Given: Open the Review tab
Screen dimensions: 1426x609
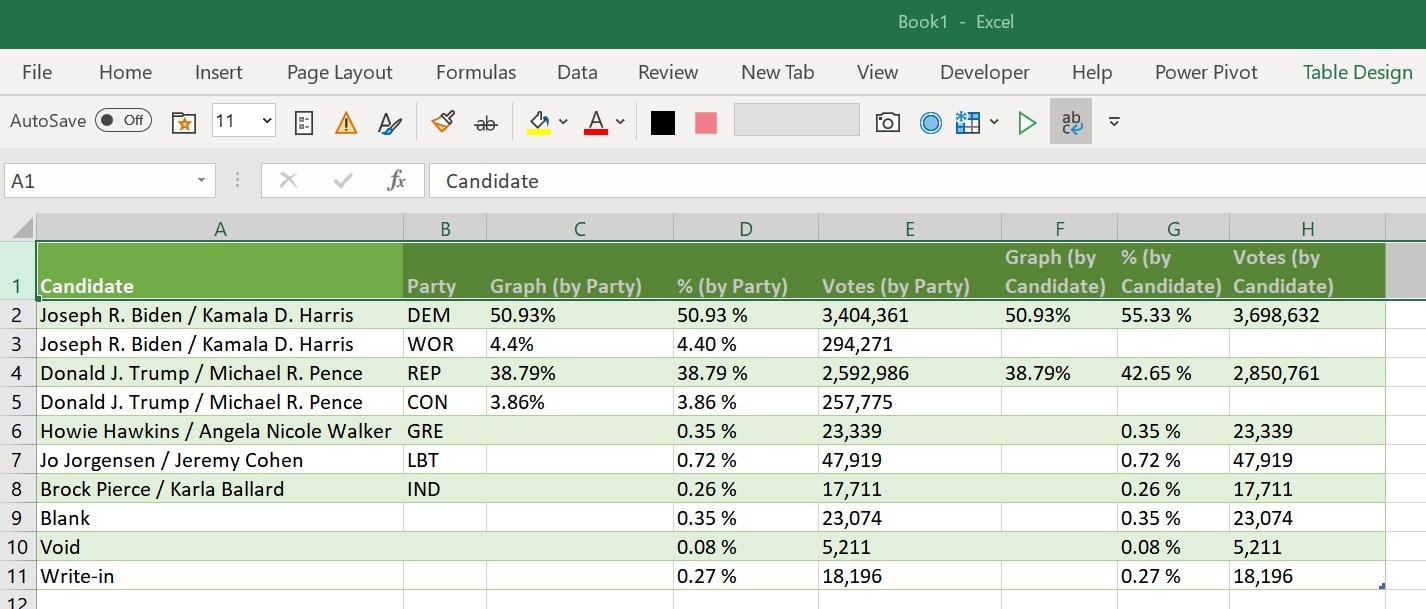Looking at the screenshot, I should coord(668,72).
